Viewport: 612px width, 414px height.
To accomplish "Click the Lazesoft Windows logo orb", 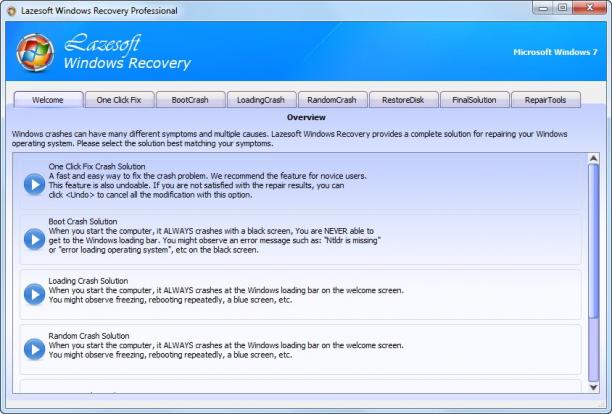I will tap(35, 53).
